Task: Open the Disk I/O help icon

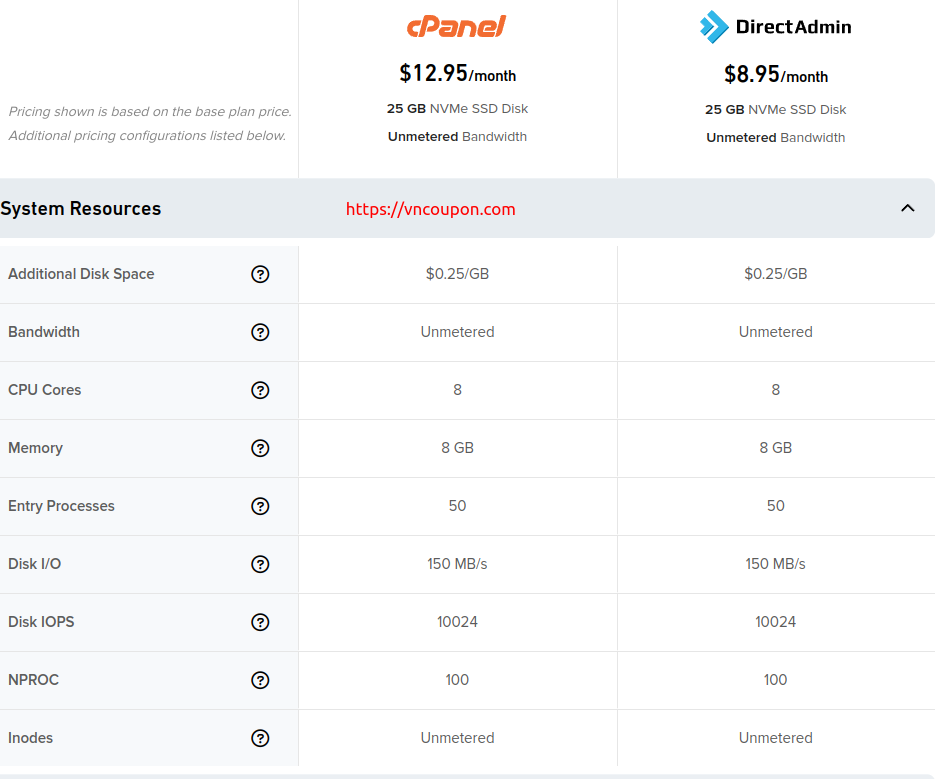Action: 260,564
